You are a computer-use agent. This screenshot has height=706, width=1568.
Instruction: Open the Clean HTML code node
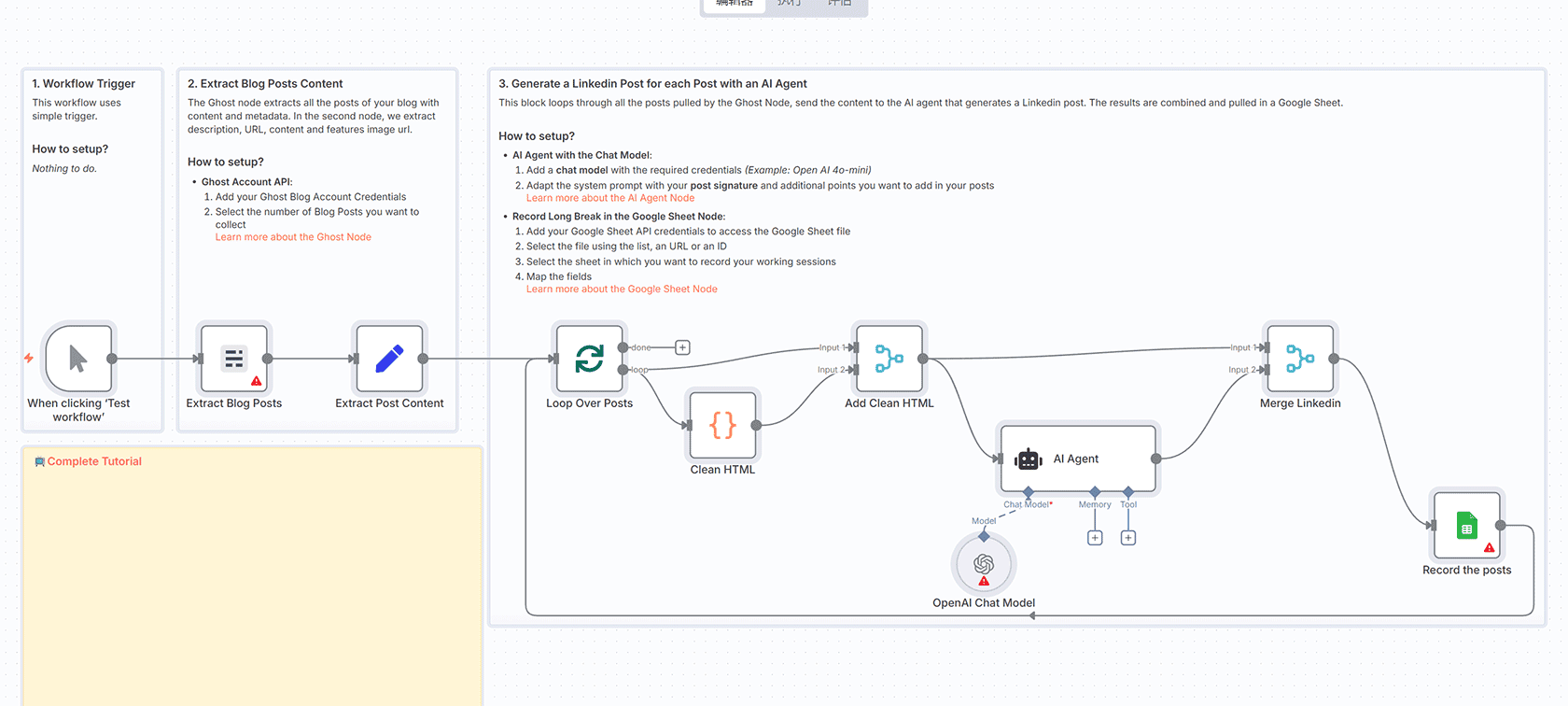click(x=722, y=425)
